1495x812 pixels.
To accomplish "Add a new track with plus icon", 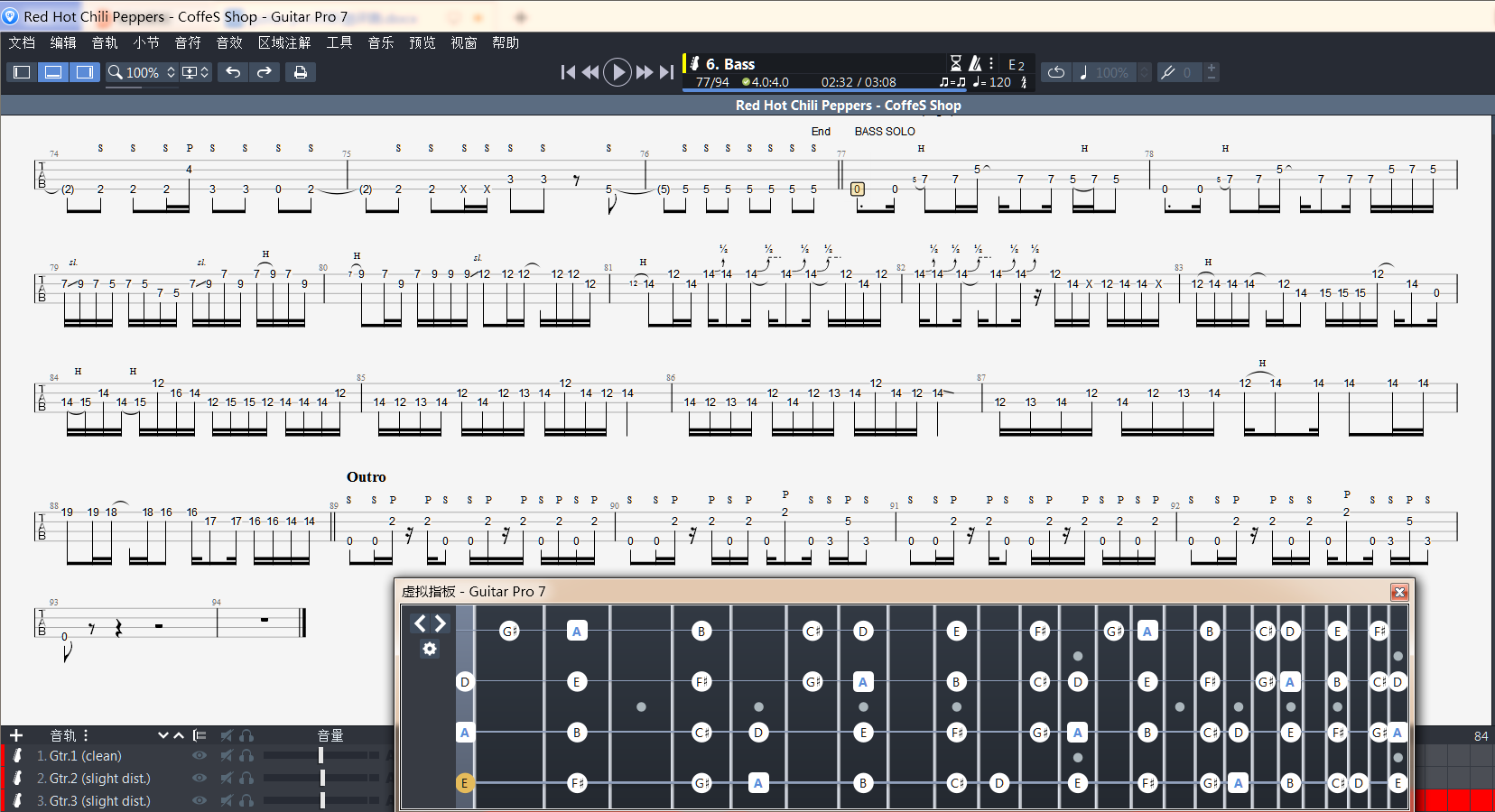I will (x=15, y=735).
